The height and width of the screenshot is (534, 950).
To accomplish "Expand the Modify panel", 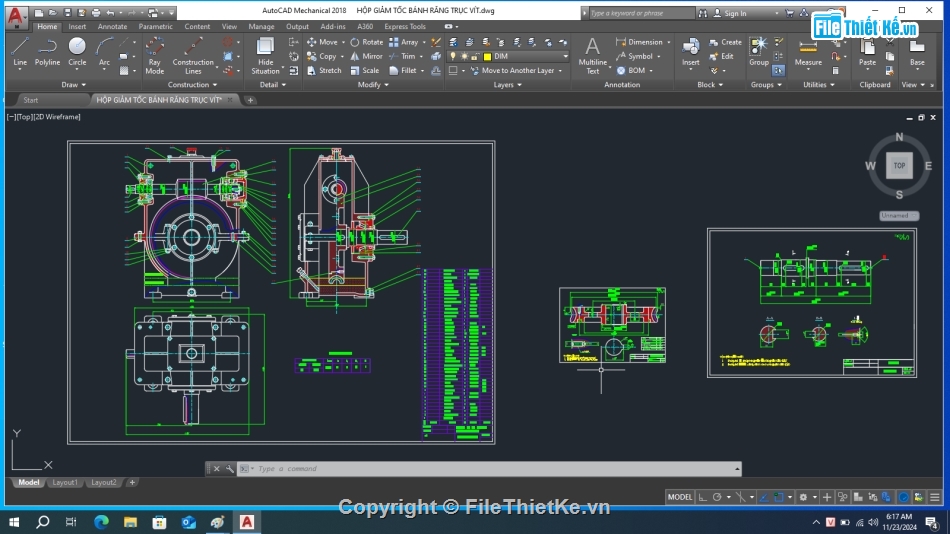I will pos(373,85).
